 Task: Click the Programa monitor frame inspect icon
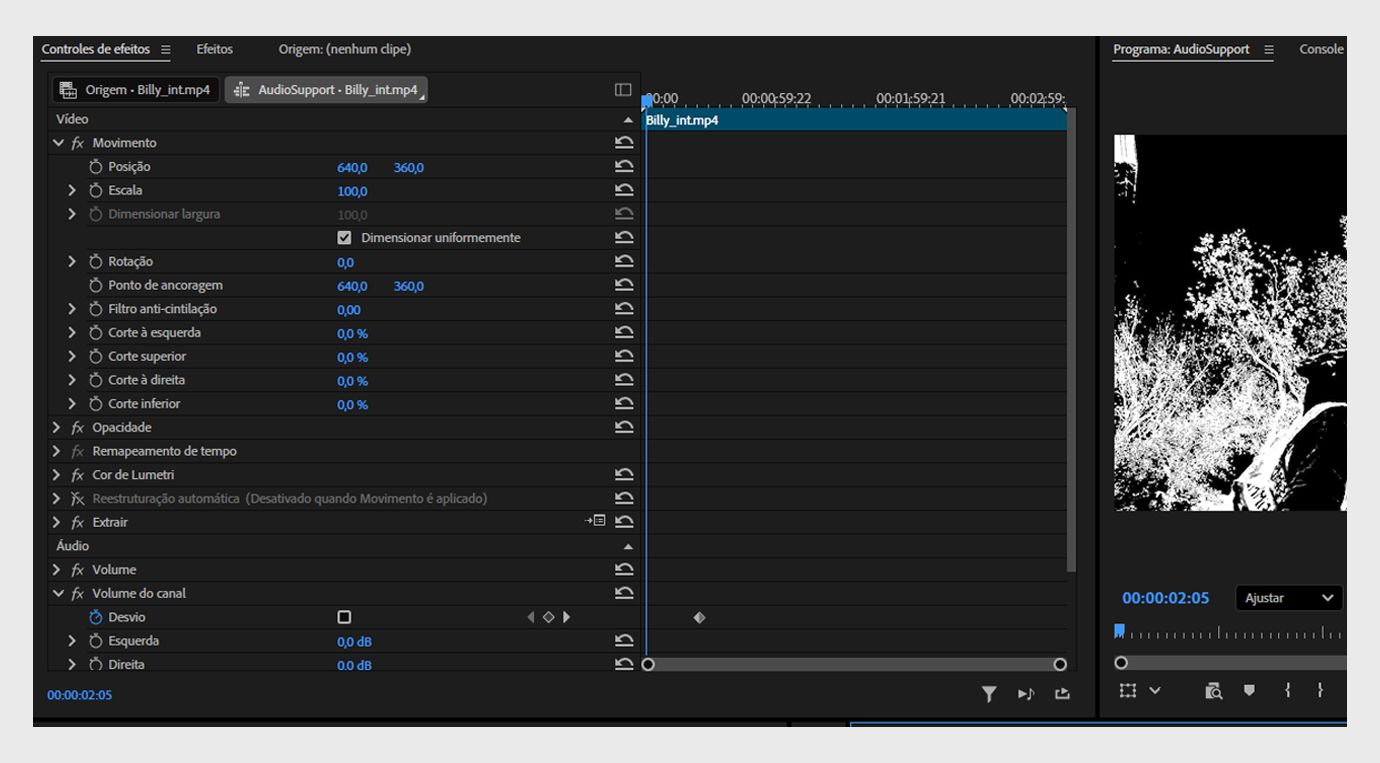tap(1213, 691)
